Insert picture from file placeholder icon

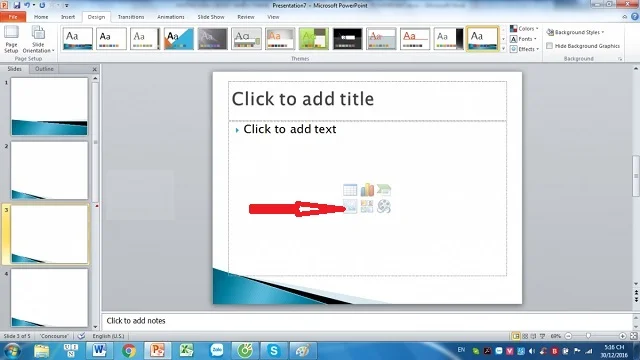coord(350,207)
